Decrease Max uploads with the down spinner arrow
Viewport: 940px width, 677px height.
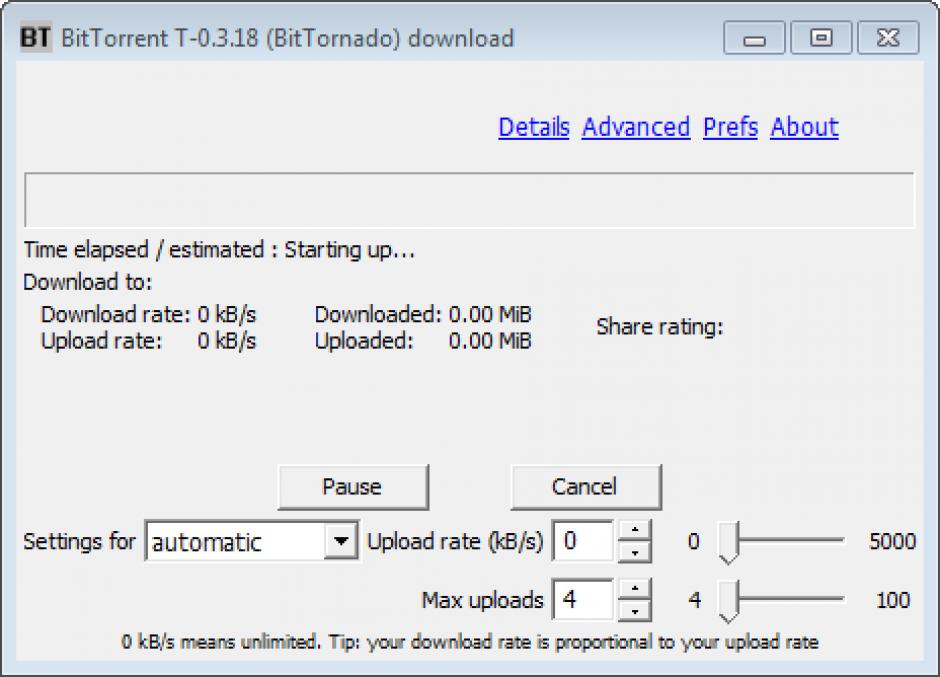click(634, 610)
